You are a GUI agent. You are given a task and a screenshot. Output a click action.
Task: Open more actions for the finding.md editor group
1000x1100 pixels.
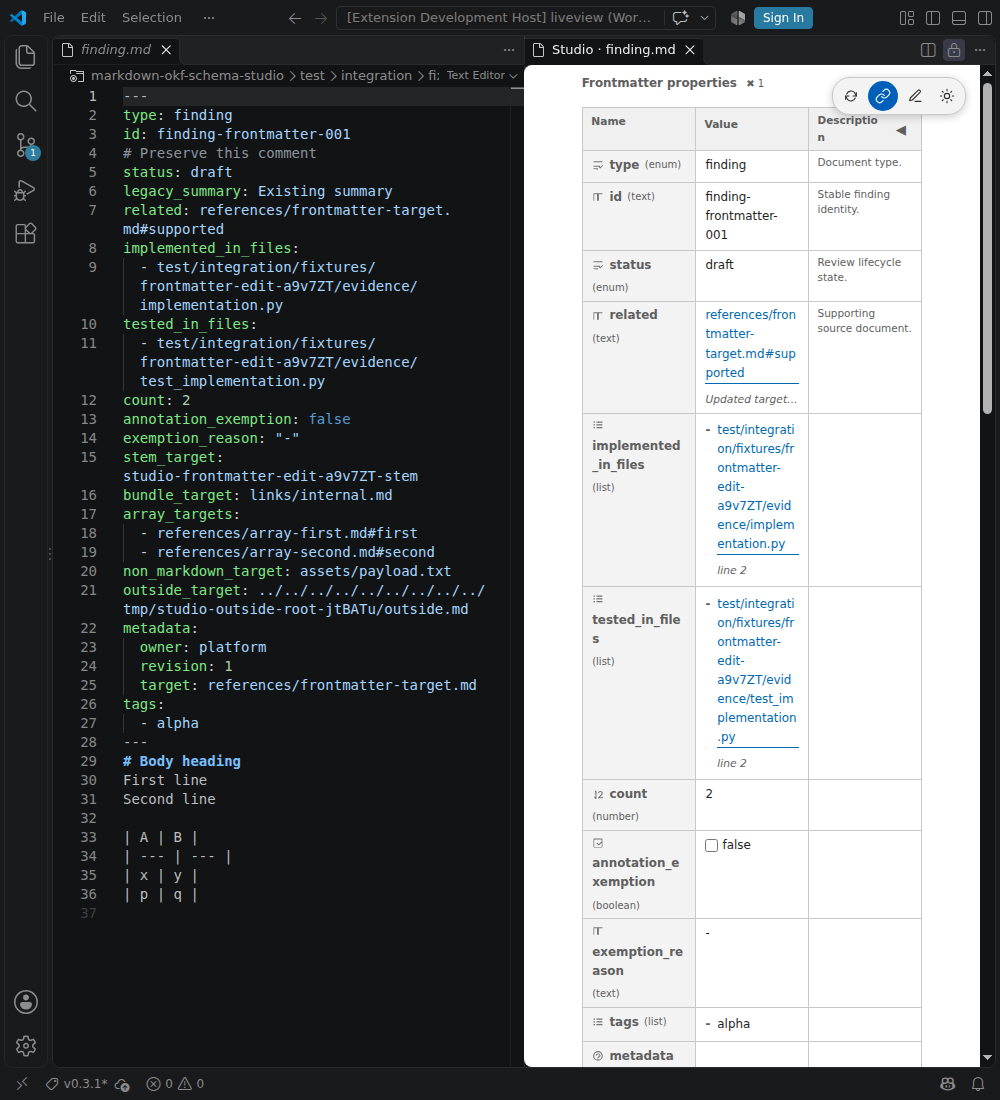coord(509,50)
